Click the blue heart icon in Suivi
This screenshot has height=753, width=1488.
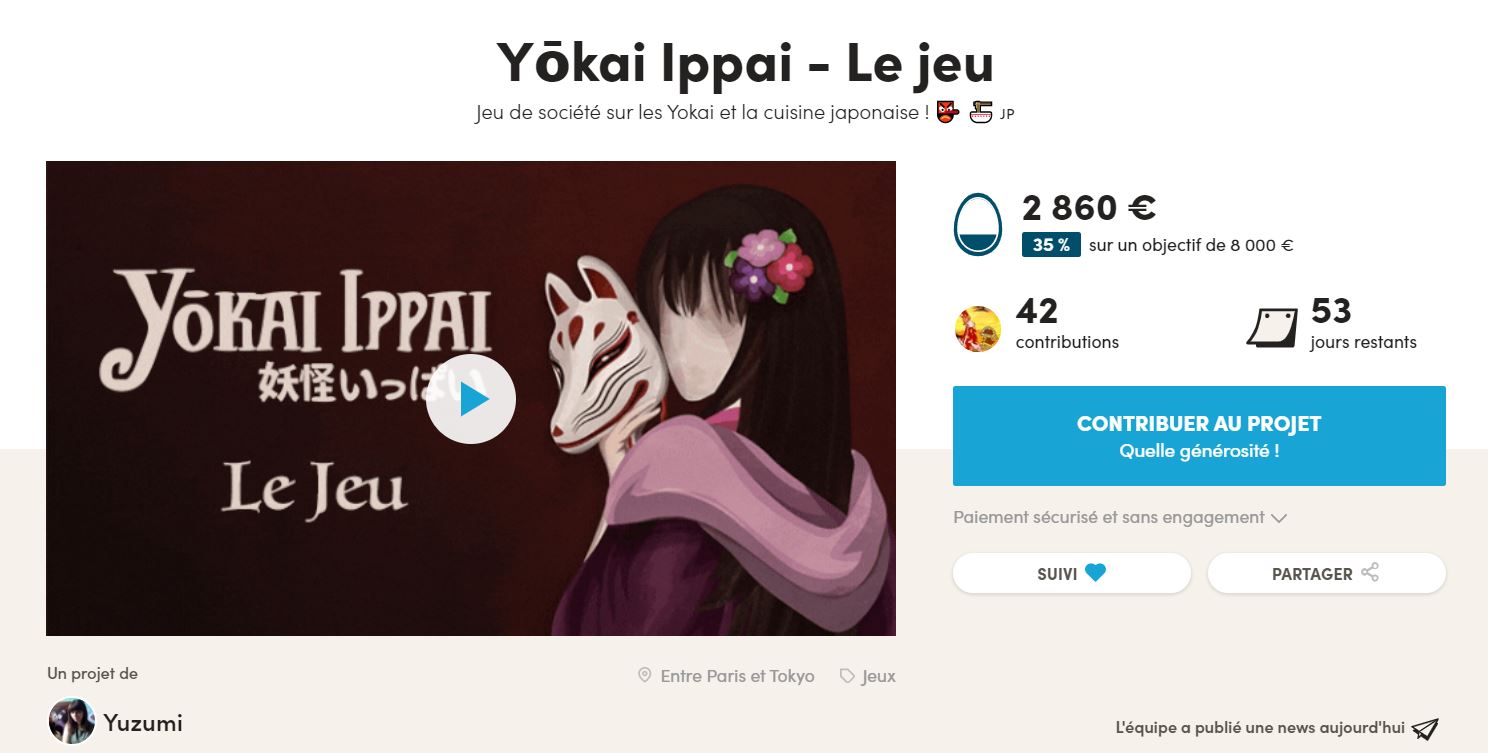coord(1096,573)
